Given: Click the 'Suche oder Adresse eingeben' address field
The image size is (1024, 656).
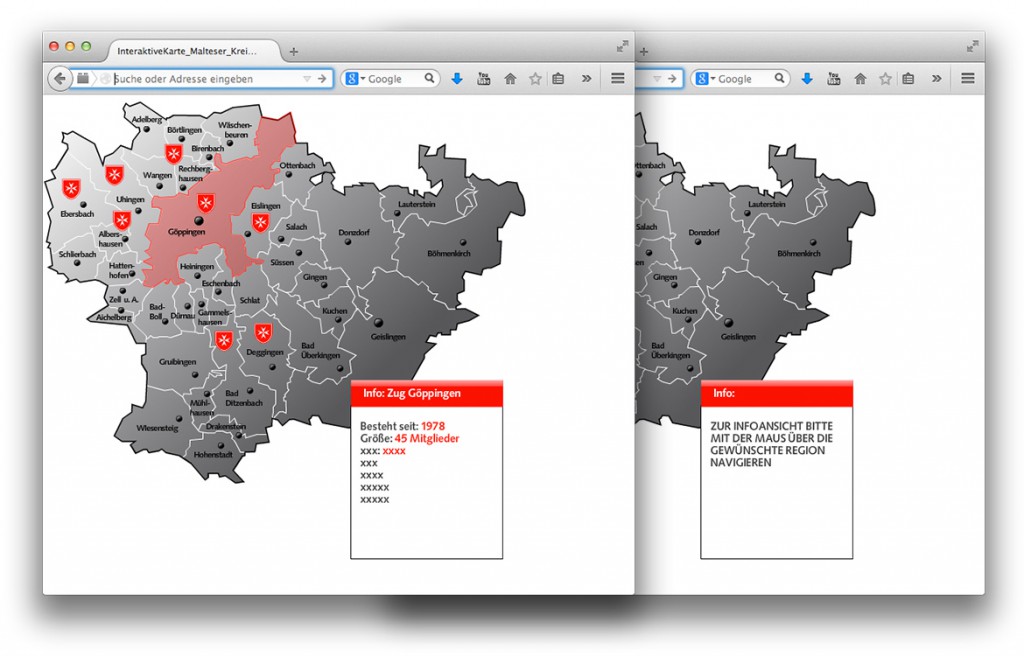Looking at the screenshot, I should (x=200, y=79).
